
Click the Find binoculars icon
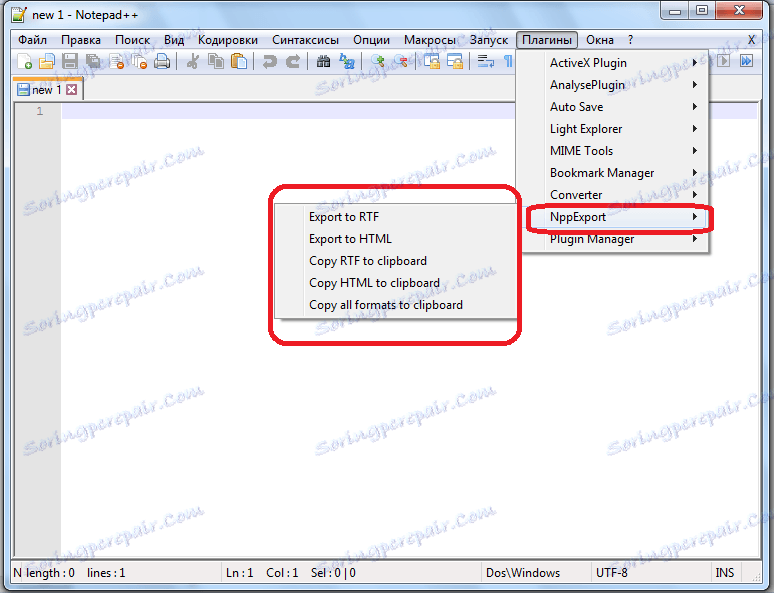[x=323, y=62]
